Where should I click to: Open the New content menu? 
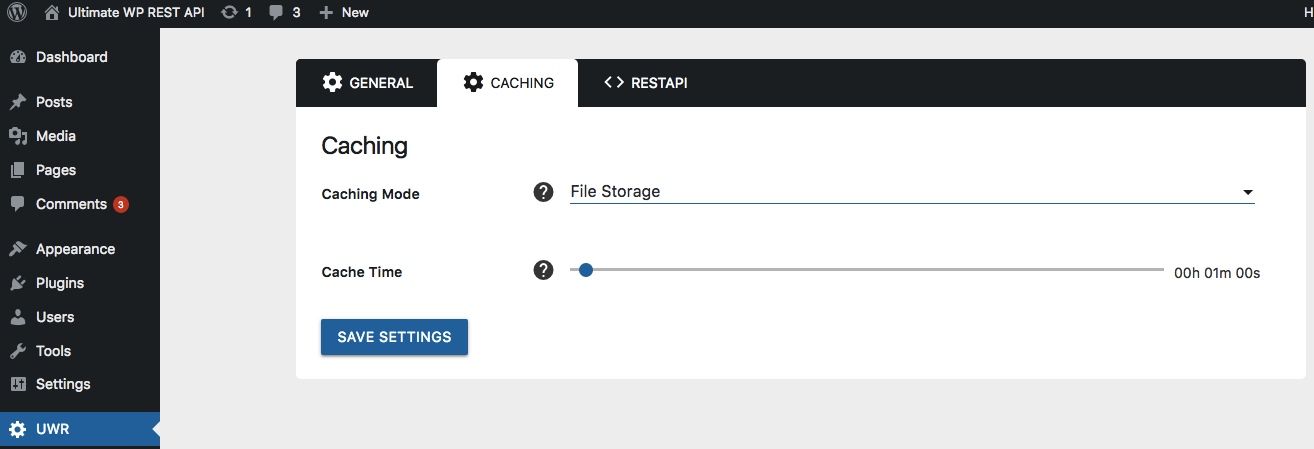(x=343, y=12)
